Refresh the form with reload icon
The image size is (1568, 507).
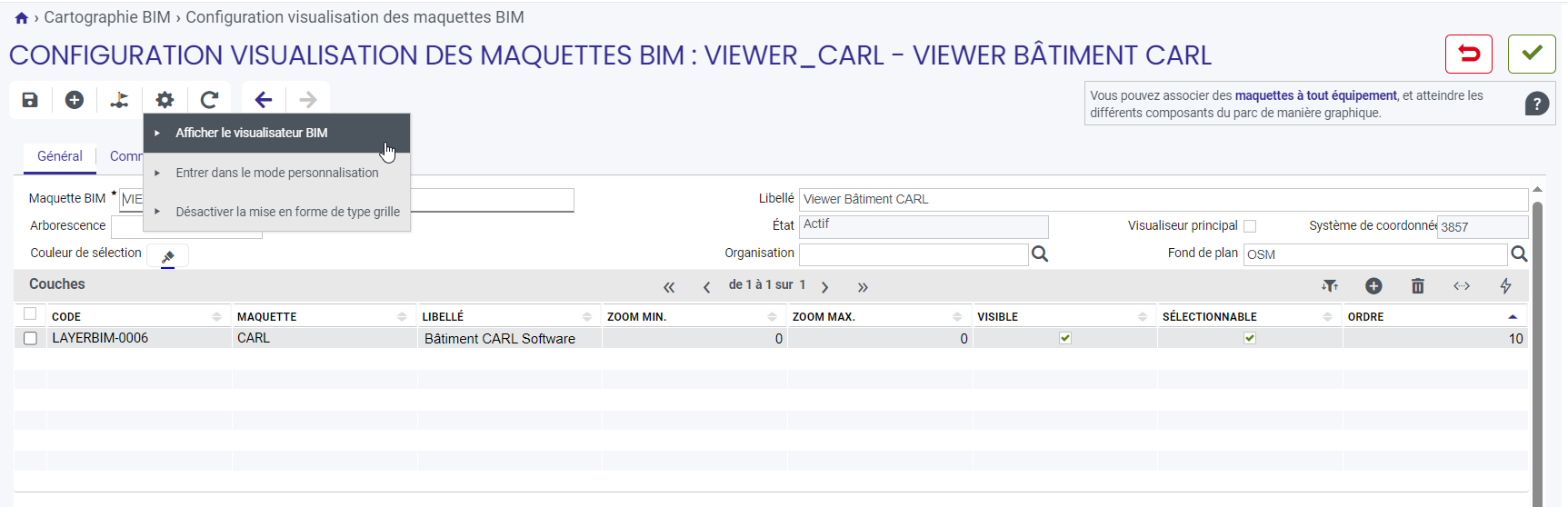(x=209, y=100)
